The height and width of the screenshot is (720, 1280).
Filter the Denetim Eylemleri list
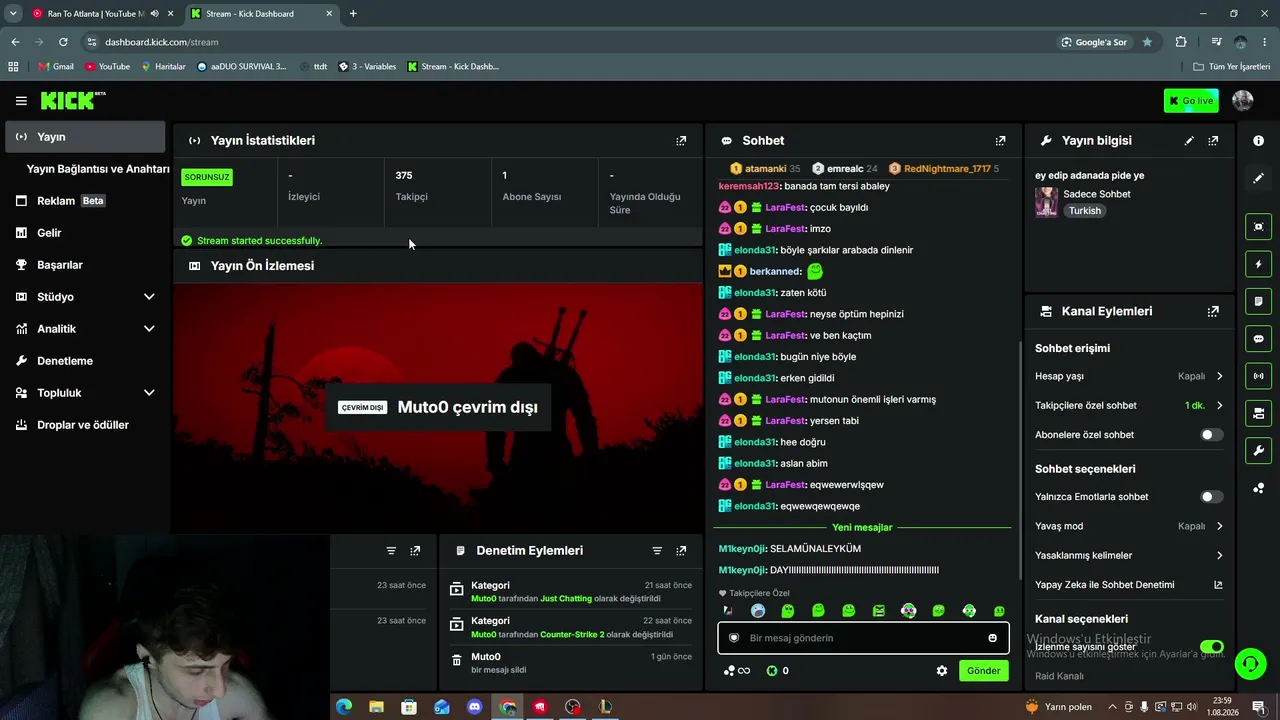657,551
